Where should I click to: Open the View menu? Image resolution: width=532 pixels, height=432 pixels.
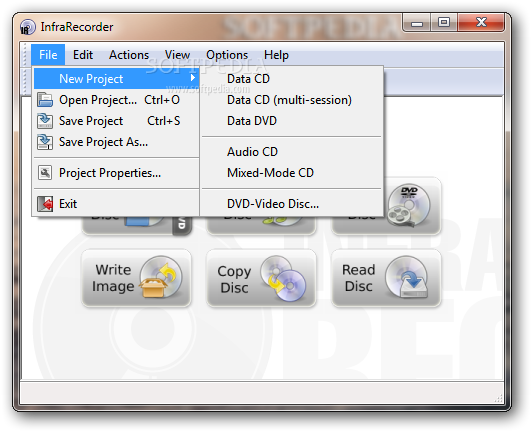point(177,55)
